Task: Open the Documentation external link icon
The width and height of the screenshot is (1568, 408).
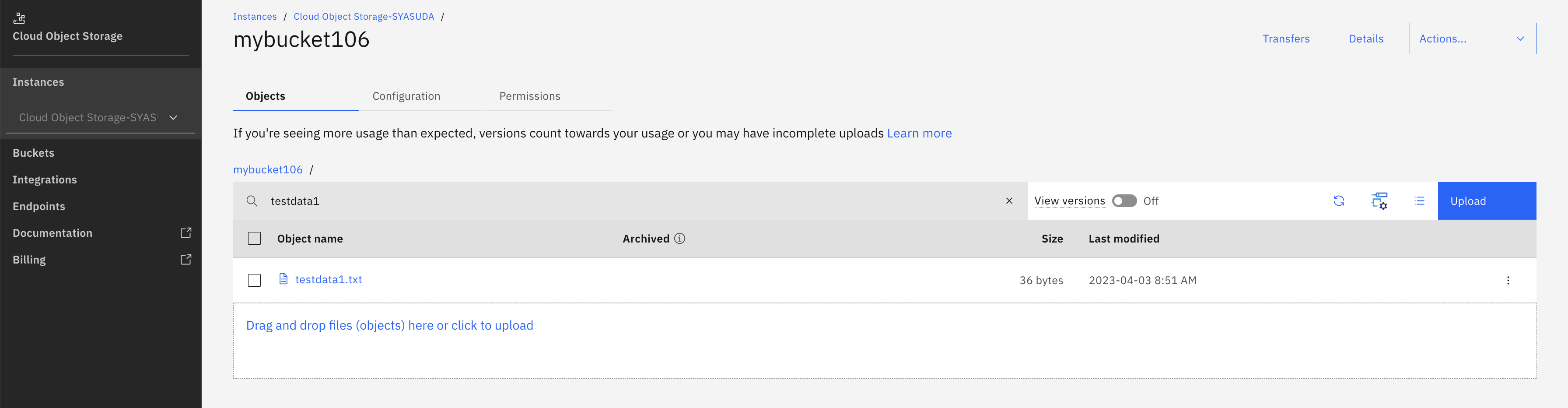Action: point(186,232)
